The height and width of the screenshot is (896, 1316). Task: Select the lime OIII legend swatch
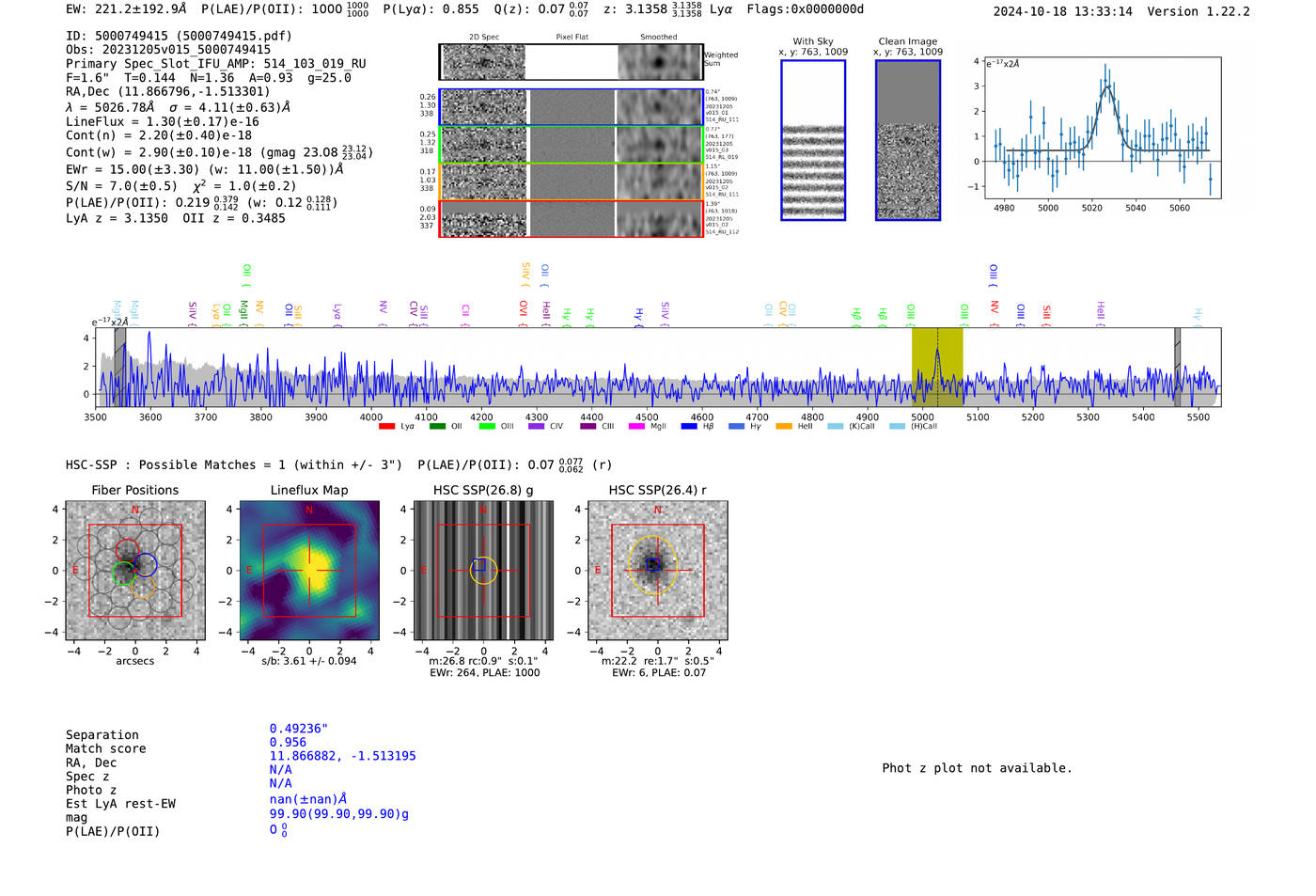[487, 427]
